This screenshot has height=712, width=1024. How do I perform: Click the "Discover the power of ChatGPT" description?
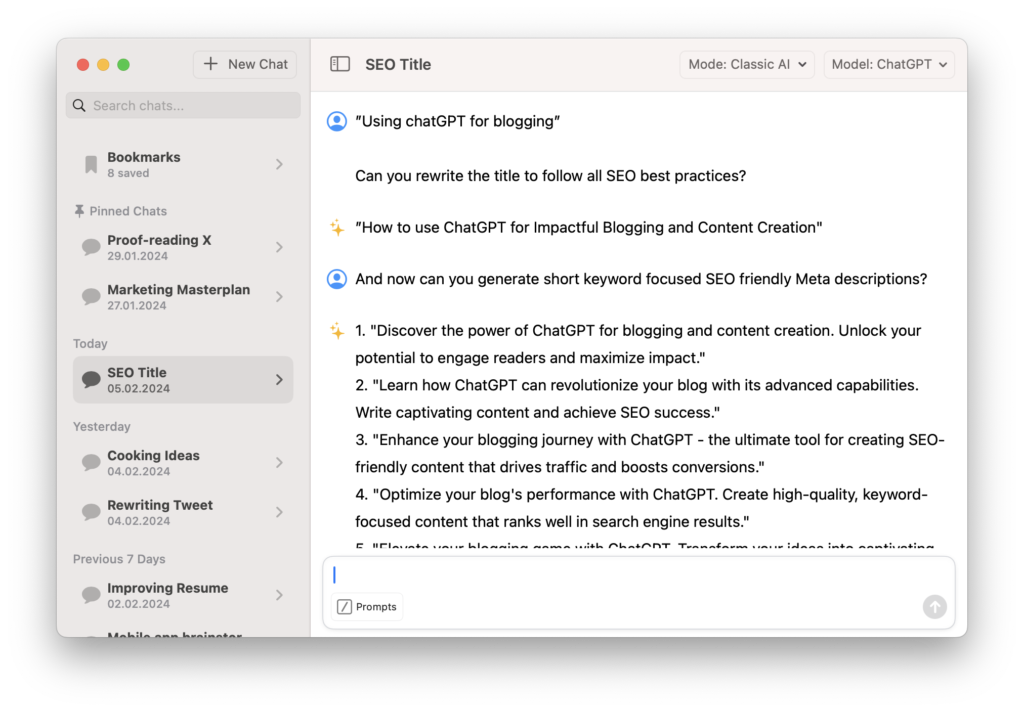pos(638,344)
